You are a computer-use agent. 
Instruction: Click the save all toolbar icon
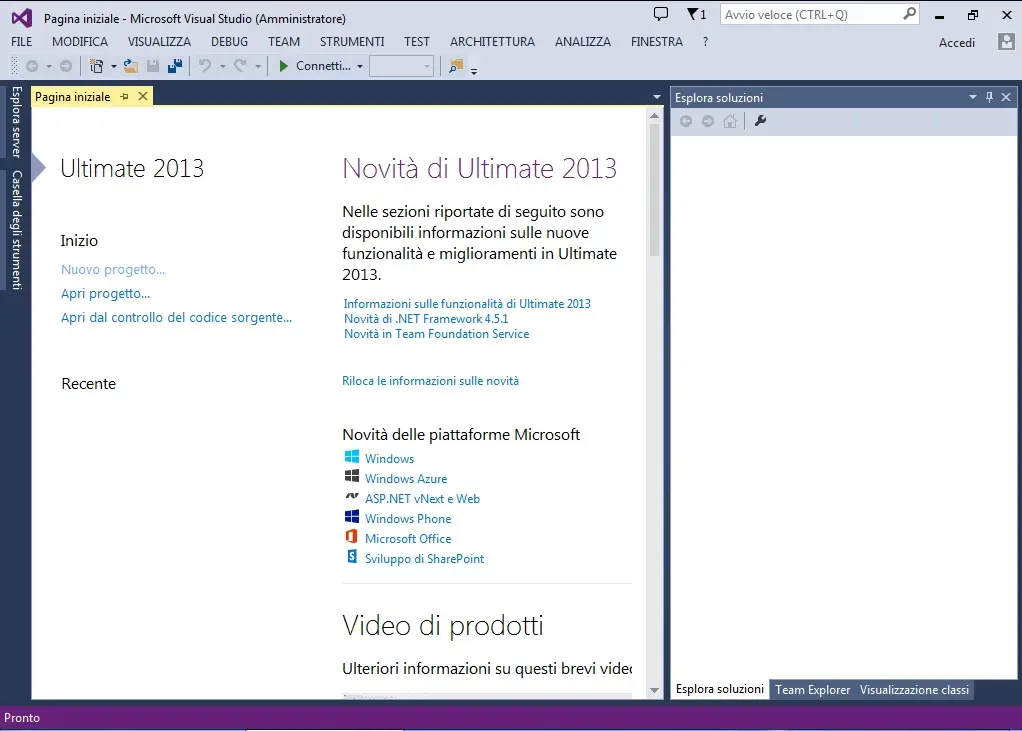click(175, 66)
